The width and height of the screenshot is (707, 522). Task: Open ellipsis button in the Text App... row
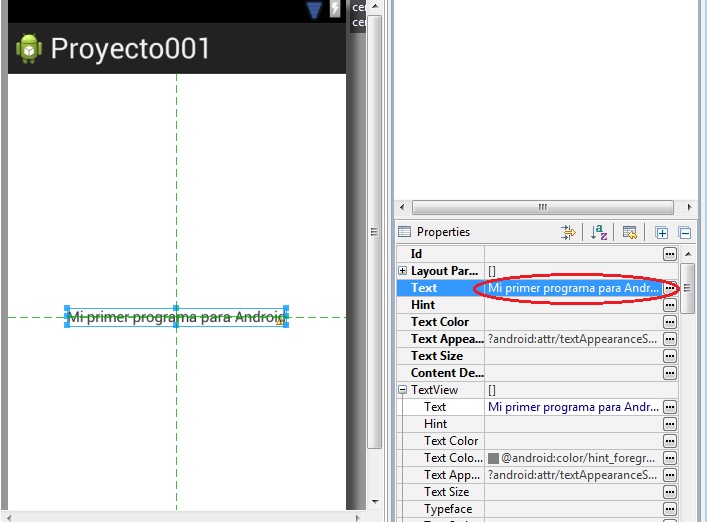pos(670,475)
